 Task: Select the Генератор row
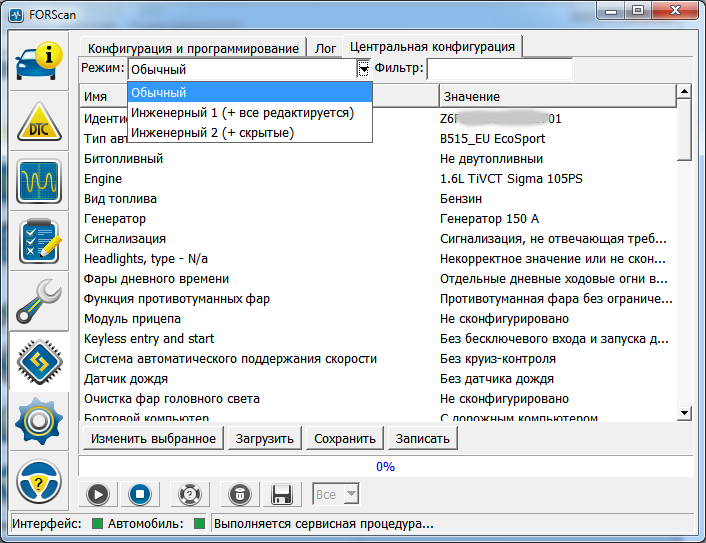tap(378, 219)
